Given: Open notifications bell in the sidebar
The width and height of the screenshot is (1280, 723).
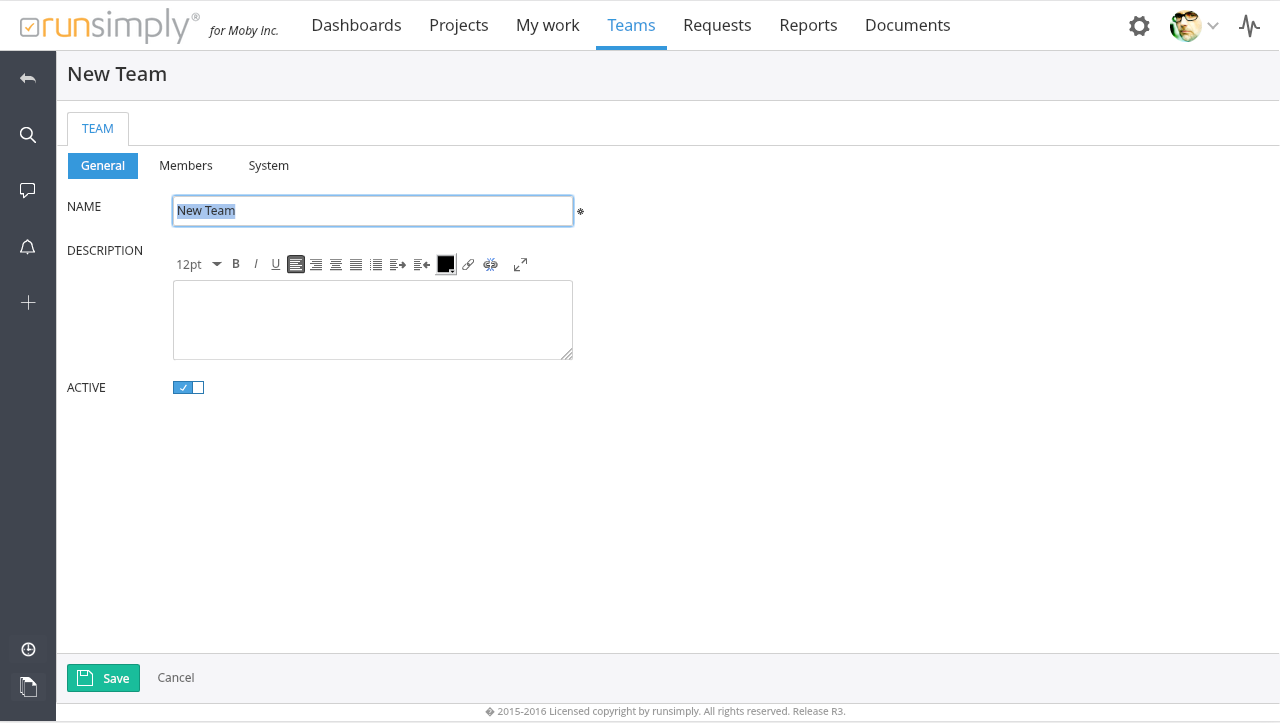Looking at the screenshot, I should (x=28, y=247).
